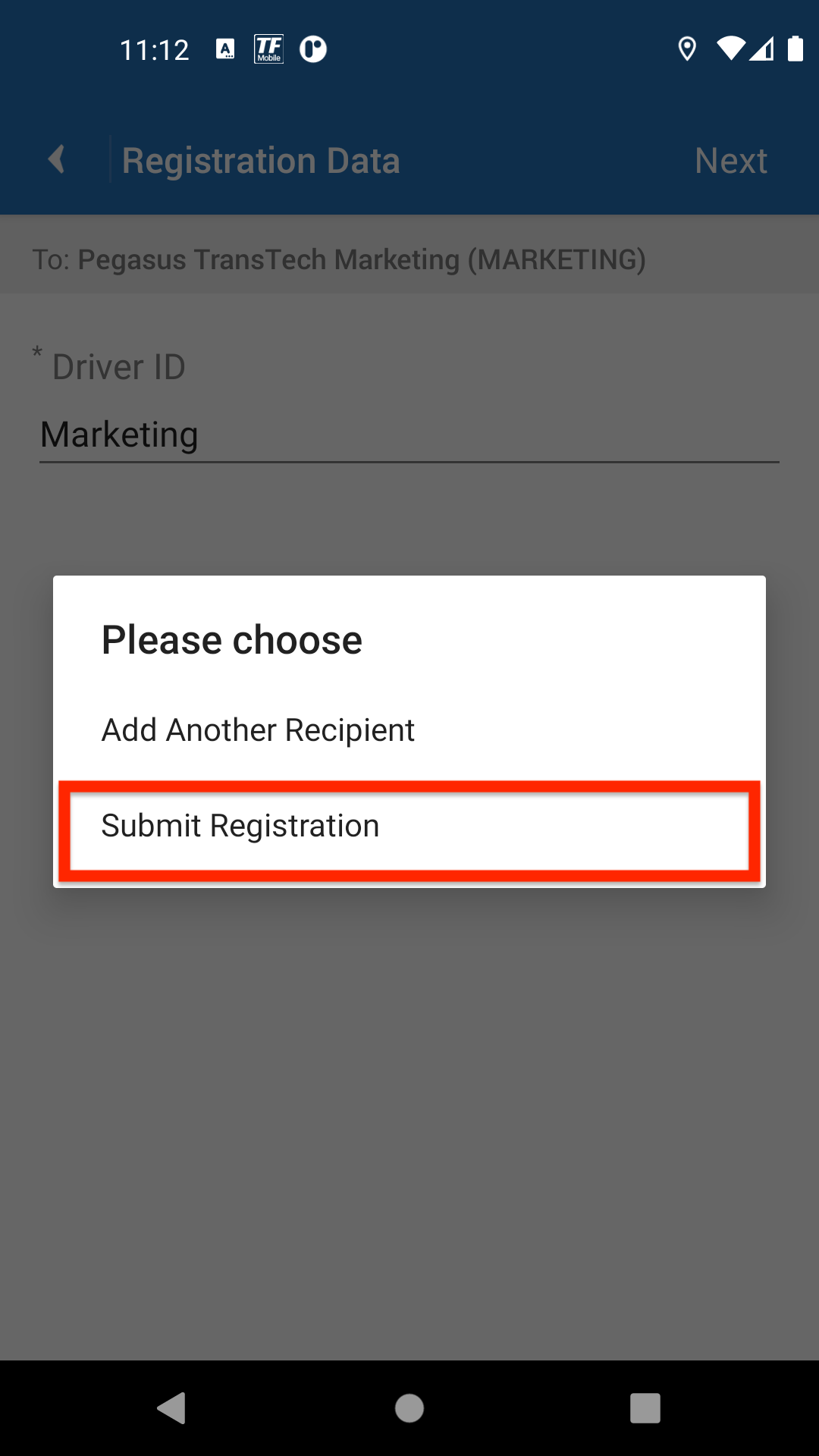Tap the Driver ID field label
This screenshot has height=1456, width=819.
[118, 367]
